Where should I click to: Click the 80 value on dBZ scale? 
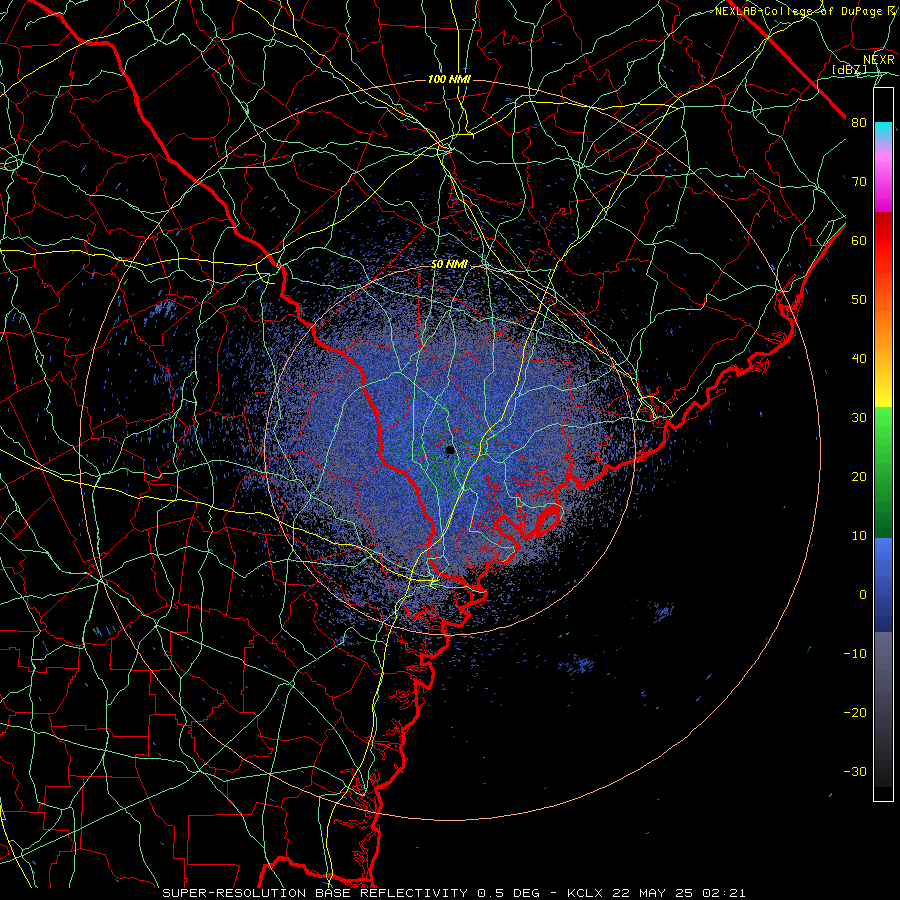(x=859, y=122)
